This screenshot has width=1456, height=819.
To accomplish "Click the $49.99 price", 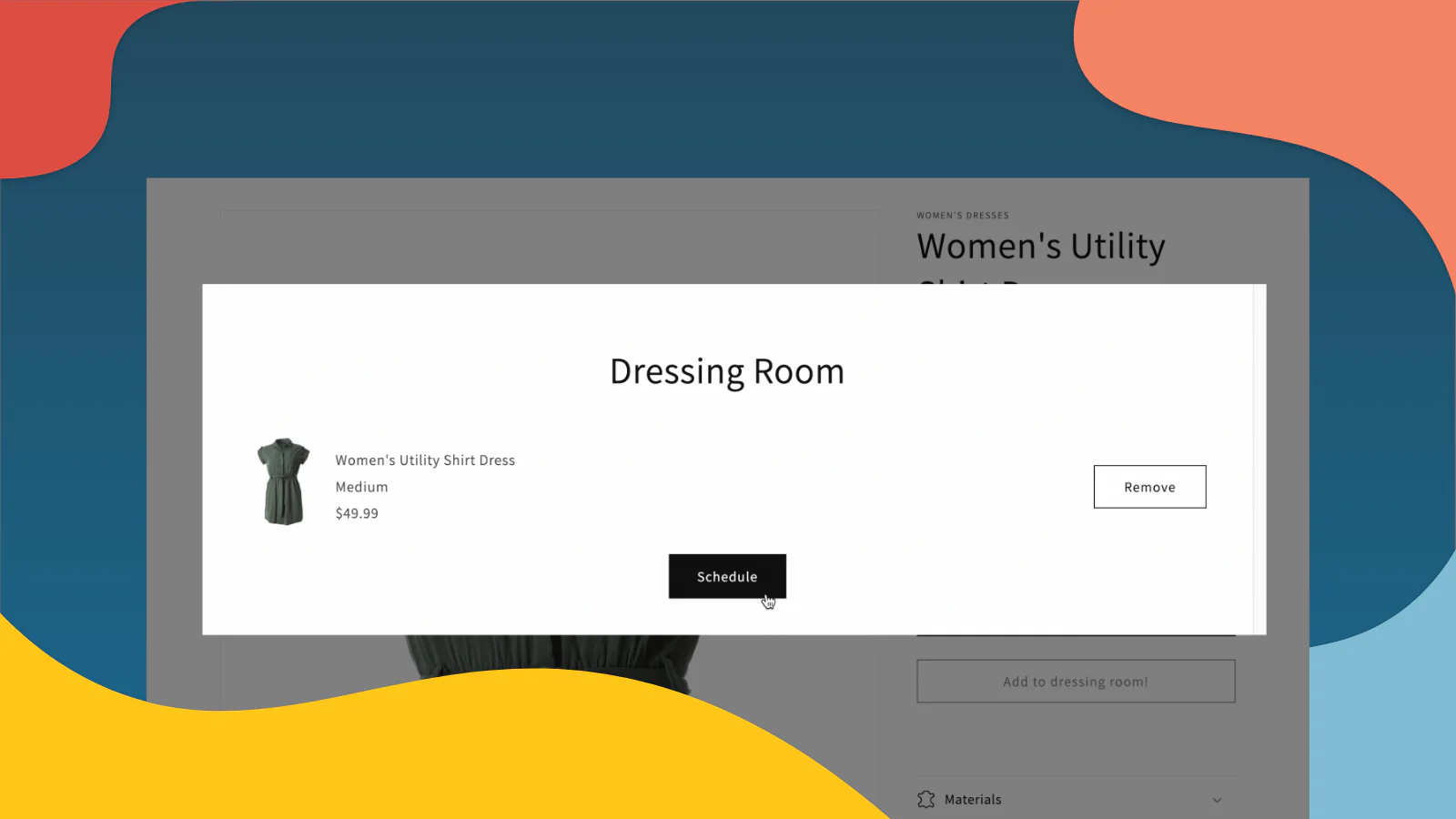I will 357,513.
